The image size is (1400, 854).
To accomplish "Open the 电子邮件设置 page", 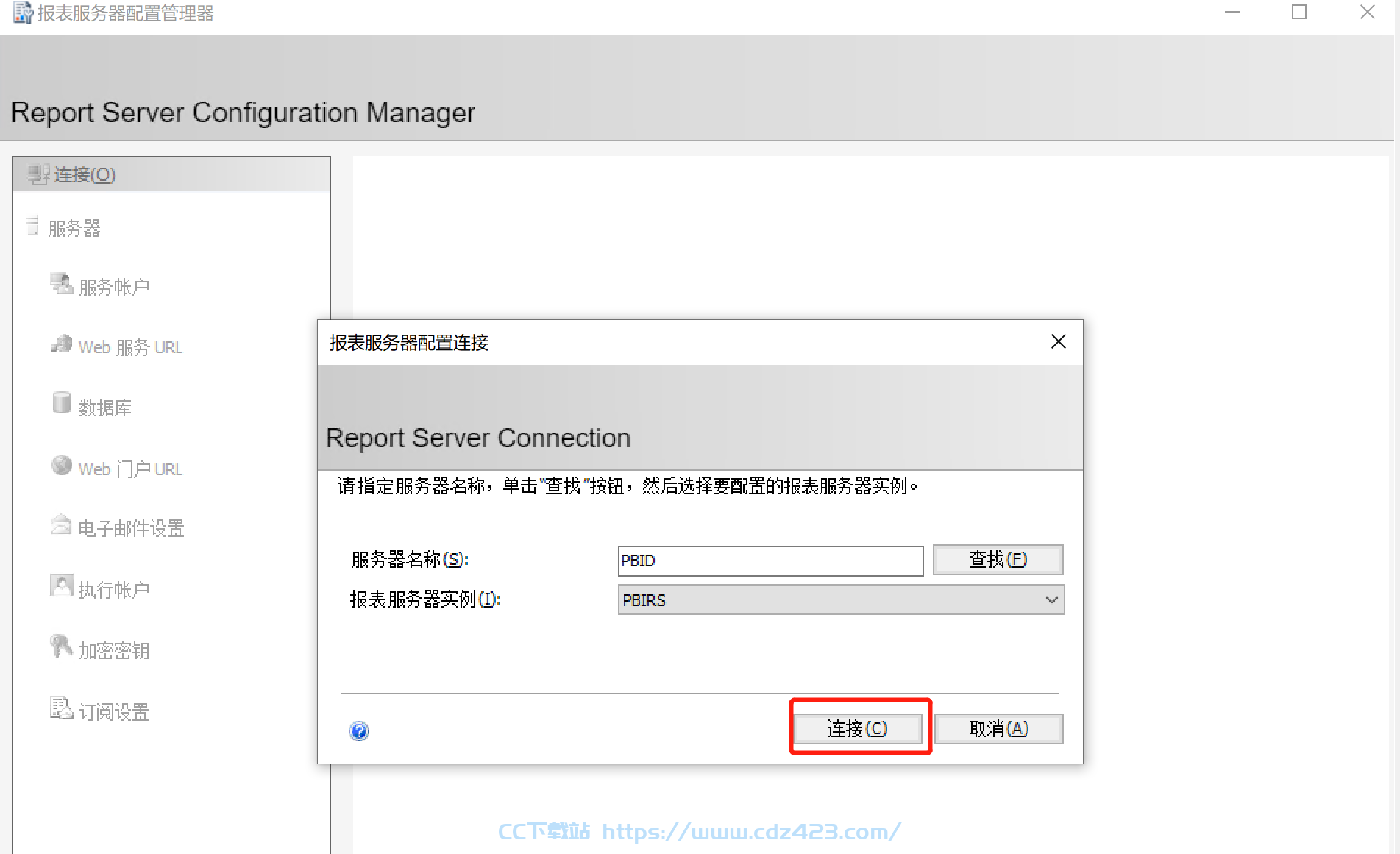I will coord(131,528).
